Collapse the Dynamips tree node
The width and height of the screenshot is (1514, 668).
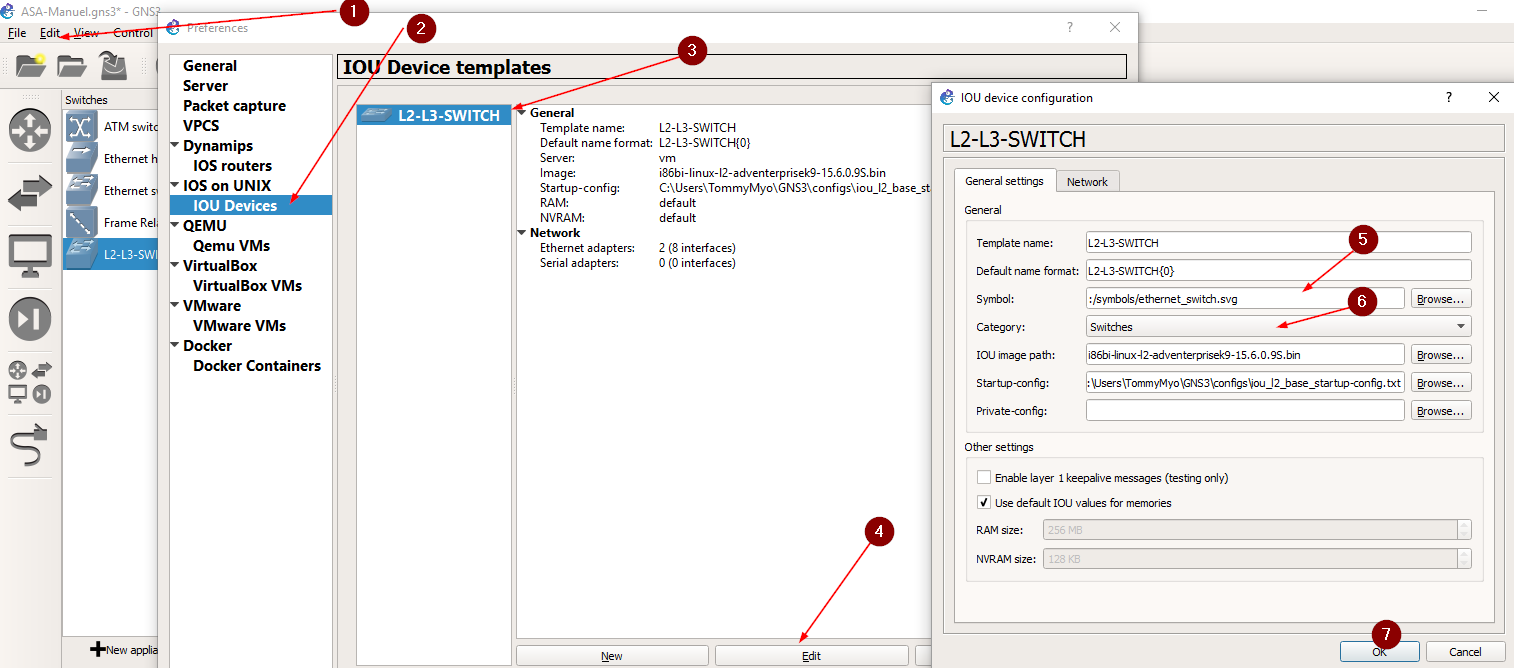pos(175,145)
